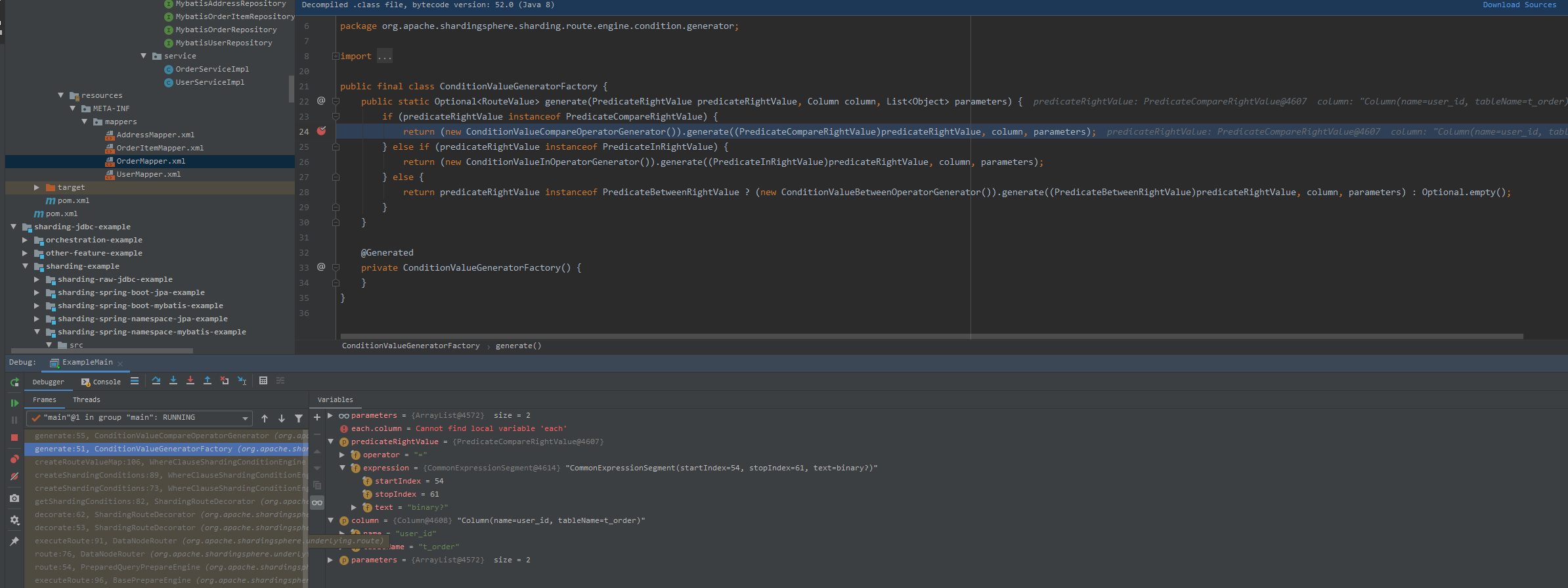Toggle show watches in Variables panel

coord(317,503)
